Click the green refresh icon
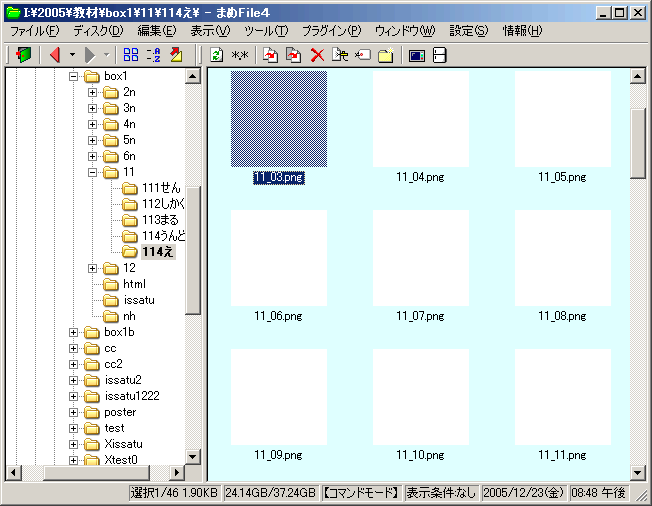This screenshot has height=506, width=652. tap(217, 55)
